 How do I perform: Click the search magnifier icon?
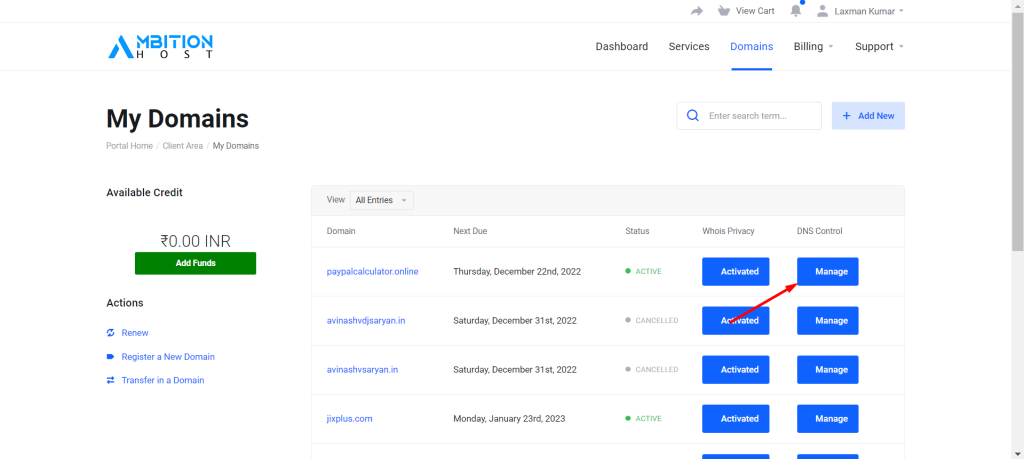point(694,116)
